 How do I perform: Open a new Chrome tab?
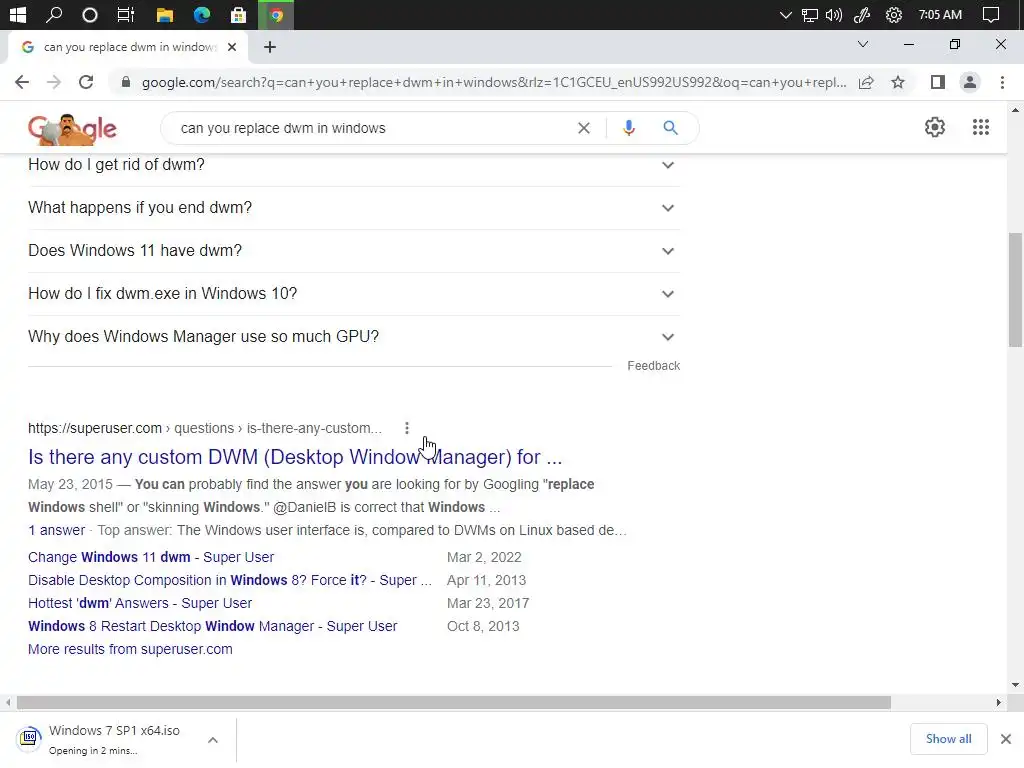[x=270, y=47]
